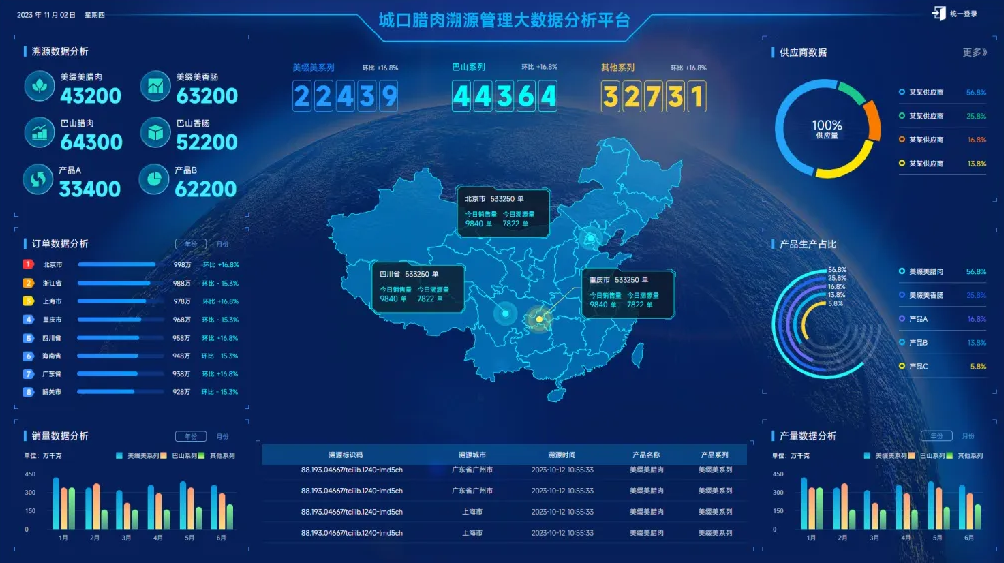Click the 998万 value for 北京市
Image resolution: width=1004 pixels, height=563 pixels.
[x=182, y=264]
